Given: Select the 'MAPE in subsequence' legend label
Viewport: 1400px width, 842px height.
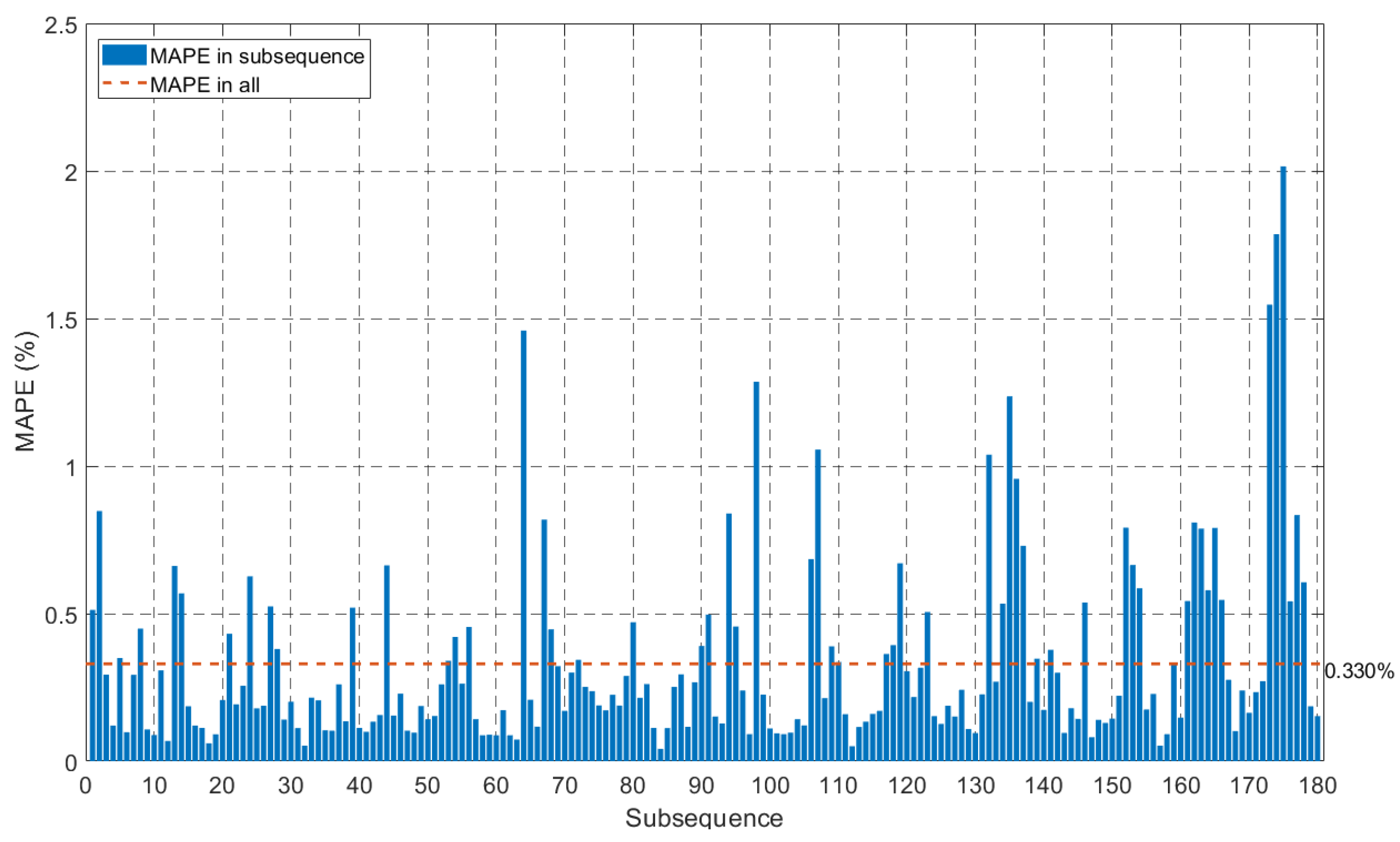Looking at the screenshot, I should click(x=257, y=56).
